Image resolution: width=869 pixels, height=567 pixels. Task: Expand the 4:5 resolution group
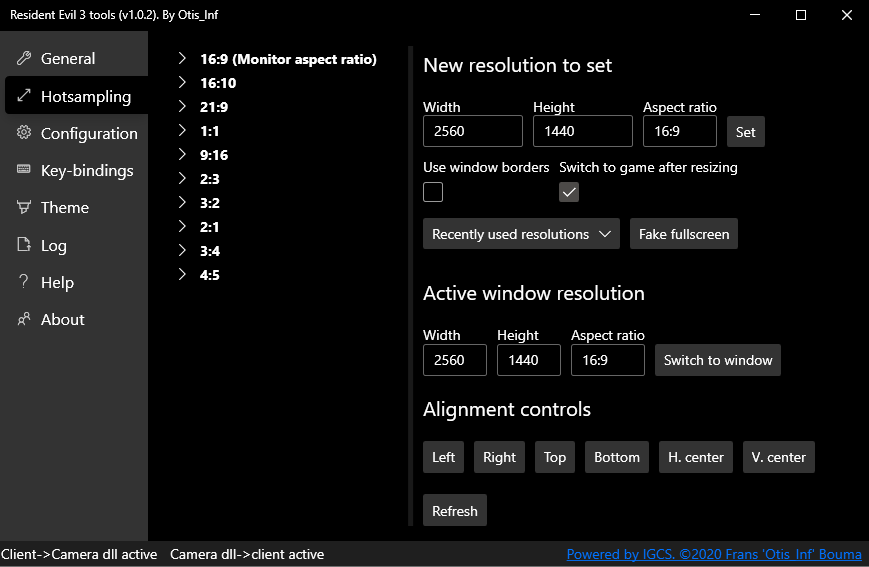click(182, 274)
